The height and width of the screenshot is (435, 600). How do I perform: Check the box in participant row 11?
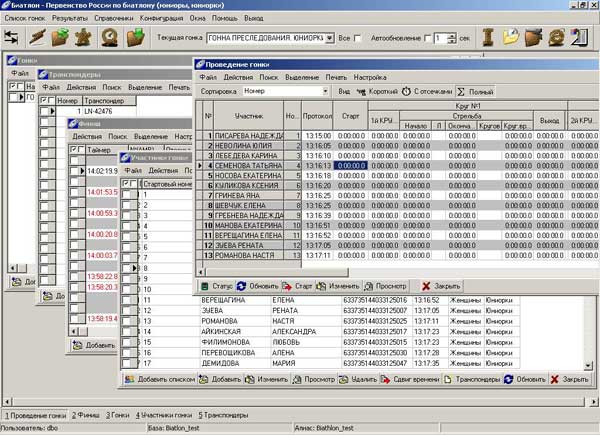tap(127, 300)
